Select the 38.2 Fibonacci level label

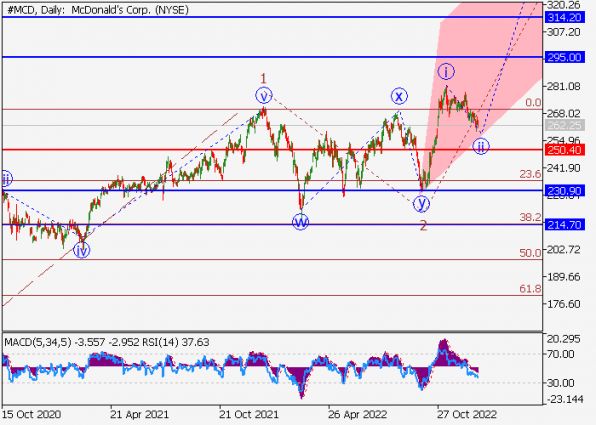tap(530, 217)
